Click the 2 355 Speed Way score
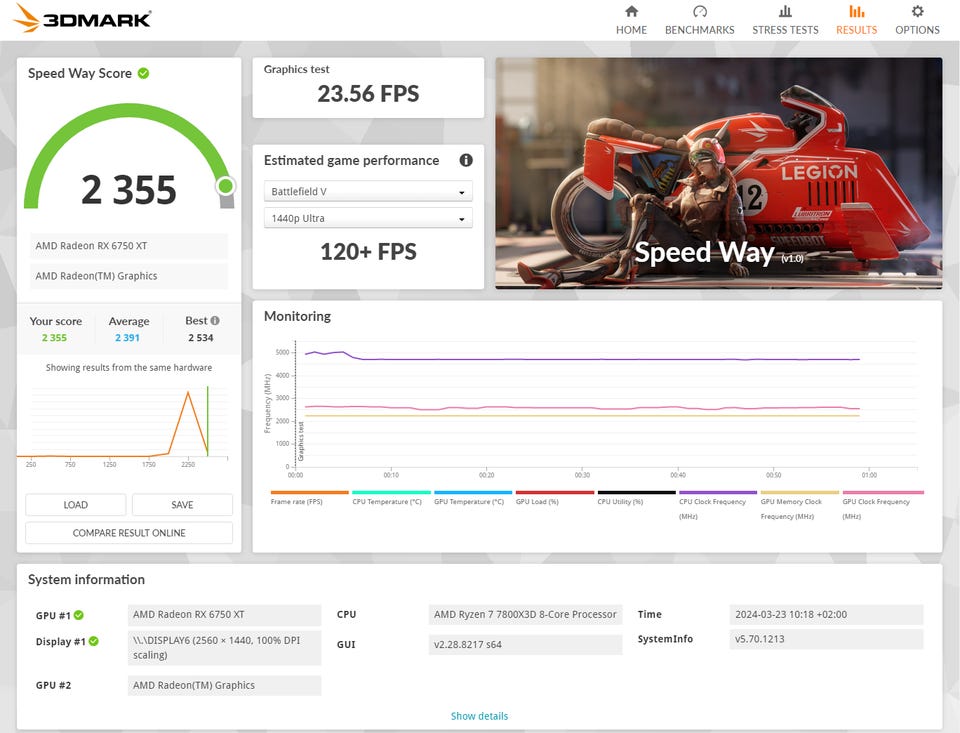 tap(129, 190)
